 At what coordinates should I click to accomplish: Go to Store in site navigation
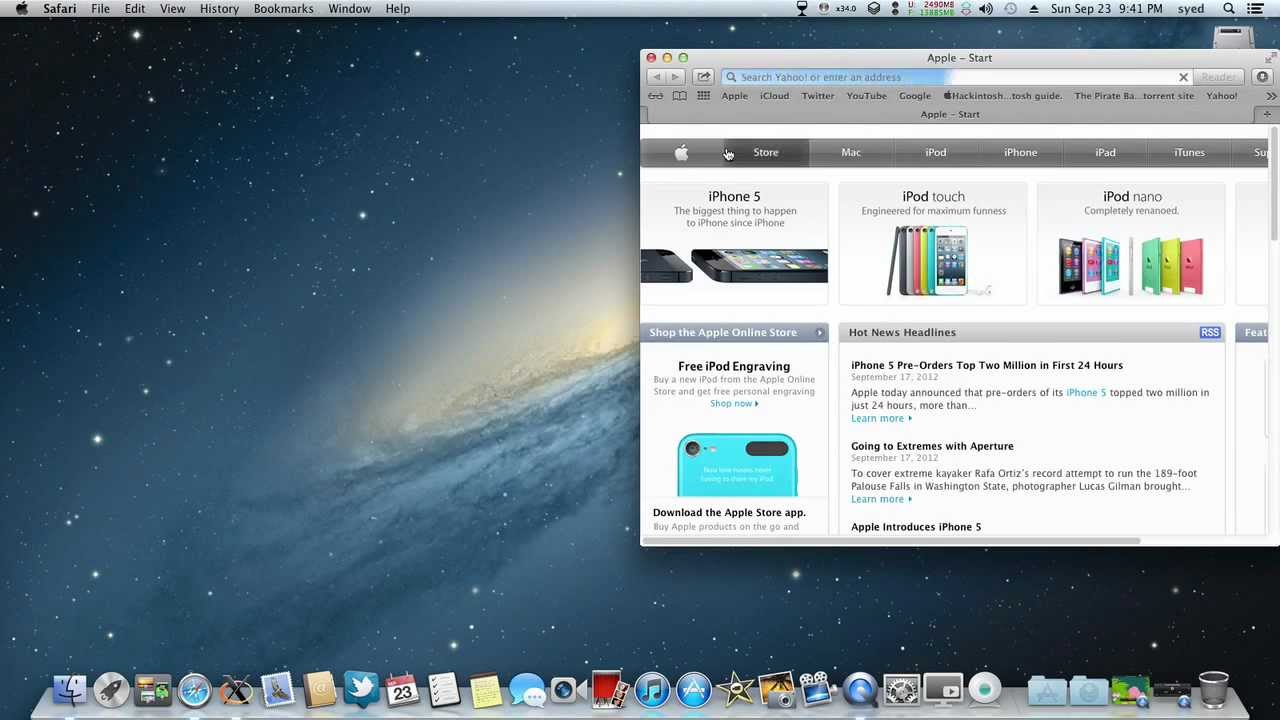765,152
